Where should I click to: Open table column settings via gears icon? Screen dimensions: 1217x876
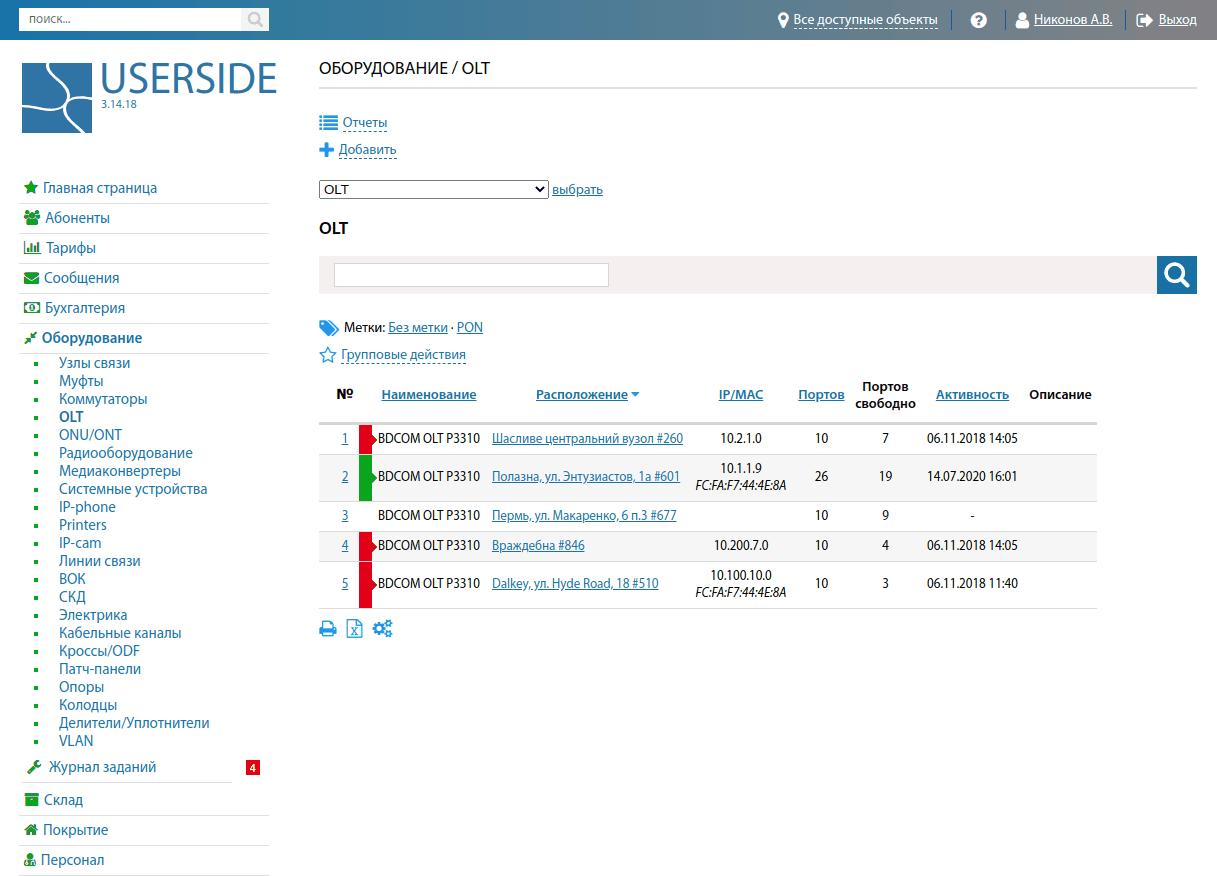click(382, 628)
